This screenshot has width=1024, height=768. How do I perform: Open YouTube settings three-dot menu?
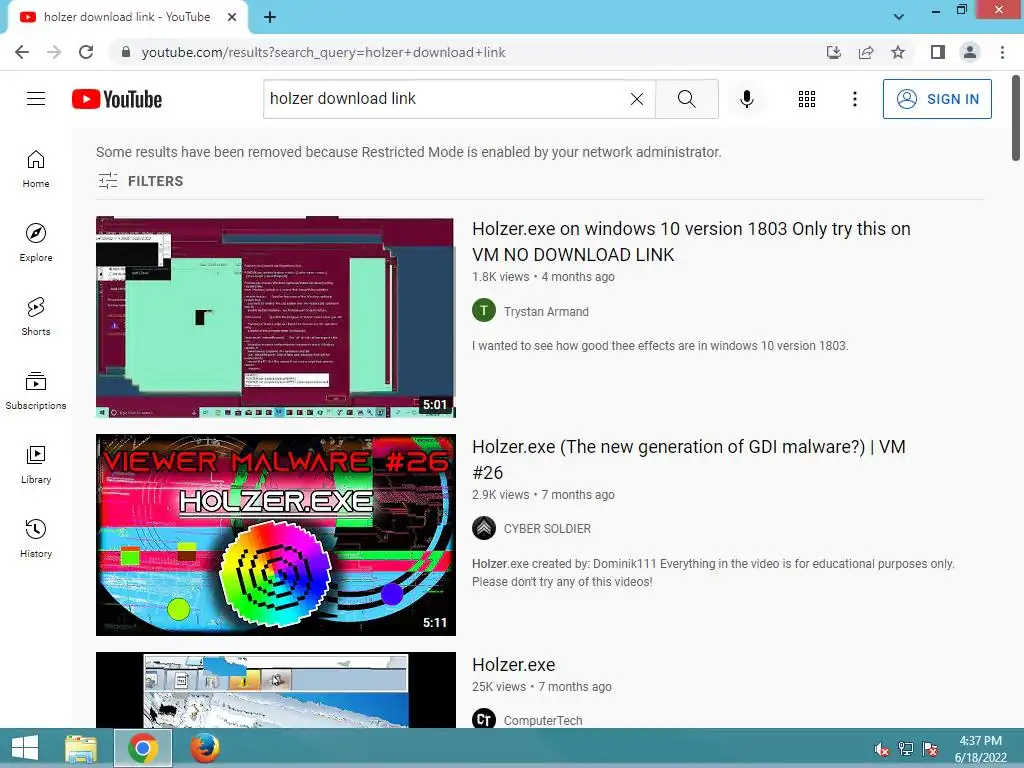click(854, 99)
